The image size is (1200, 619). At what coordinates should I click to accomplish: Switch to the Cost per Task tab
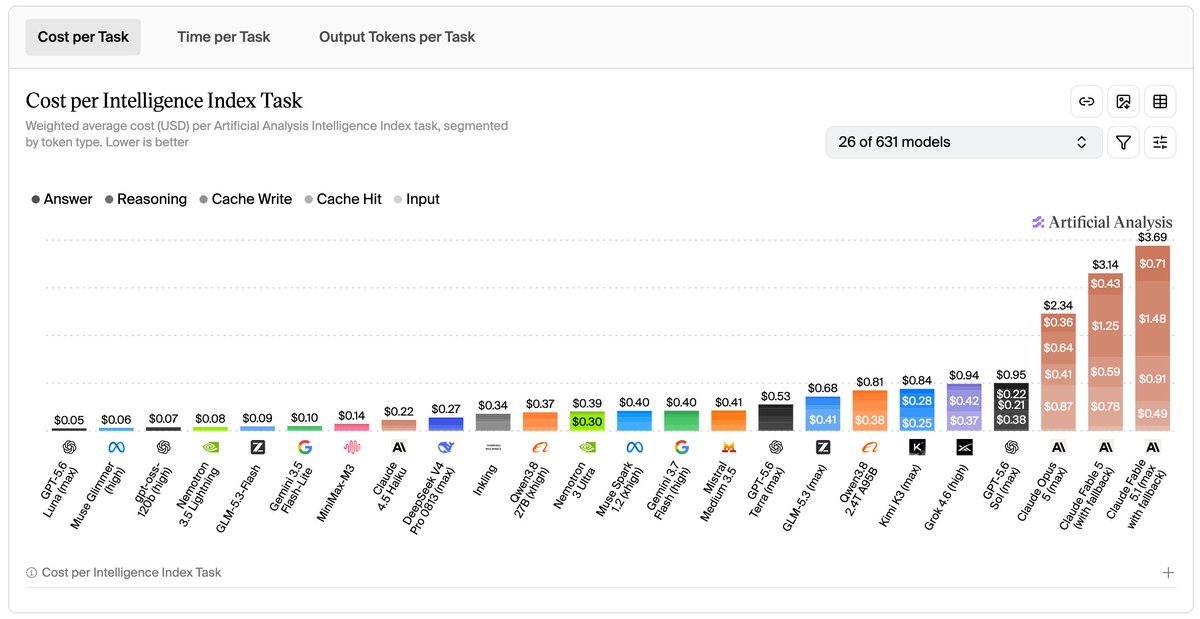pos(83,37)
